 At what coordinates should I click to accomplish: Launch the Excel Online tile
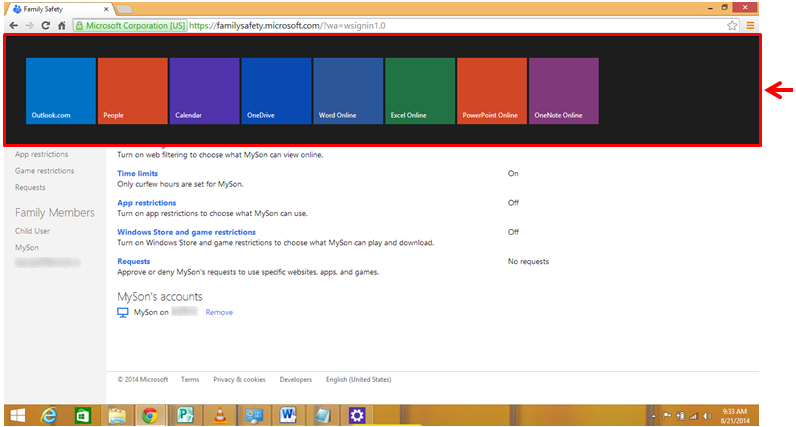(x=420, y=91)
